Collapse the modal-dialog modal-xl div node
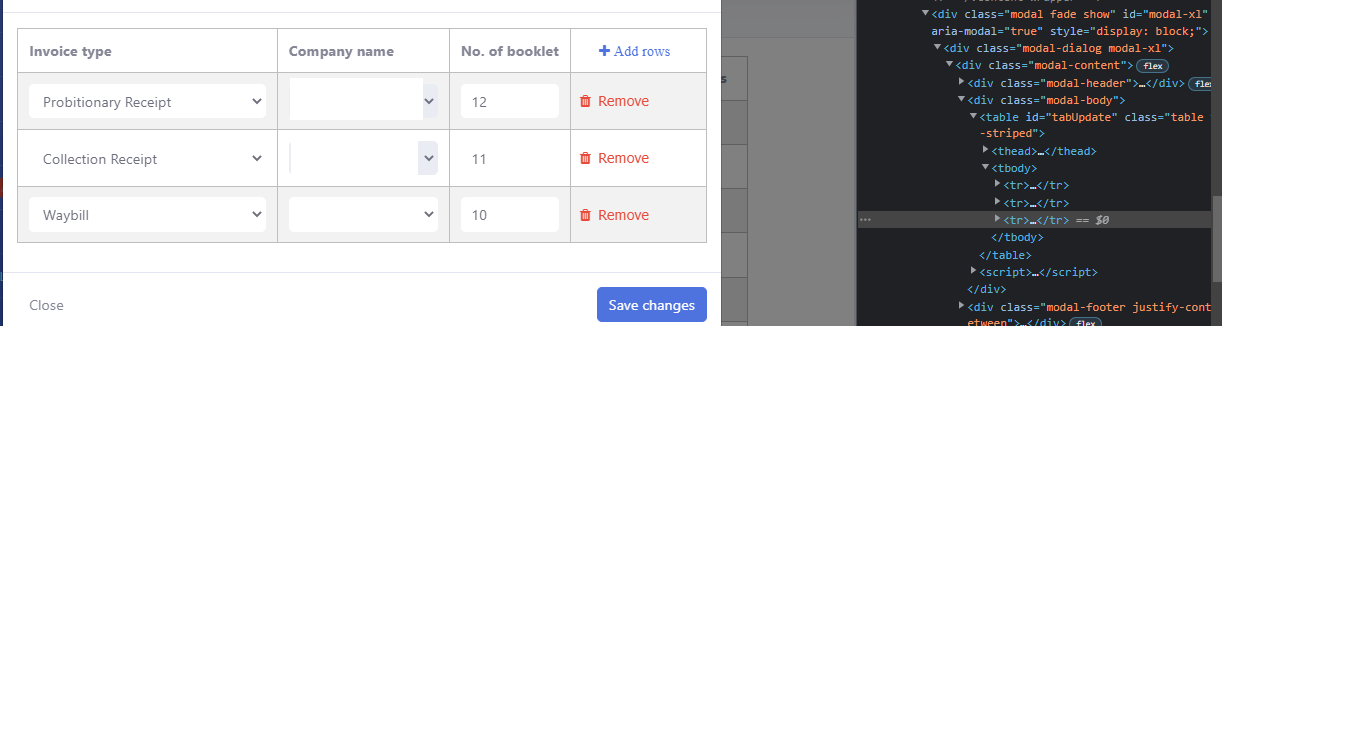Screen dimensions: 1361x736 point(938,47)
